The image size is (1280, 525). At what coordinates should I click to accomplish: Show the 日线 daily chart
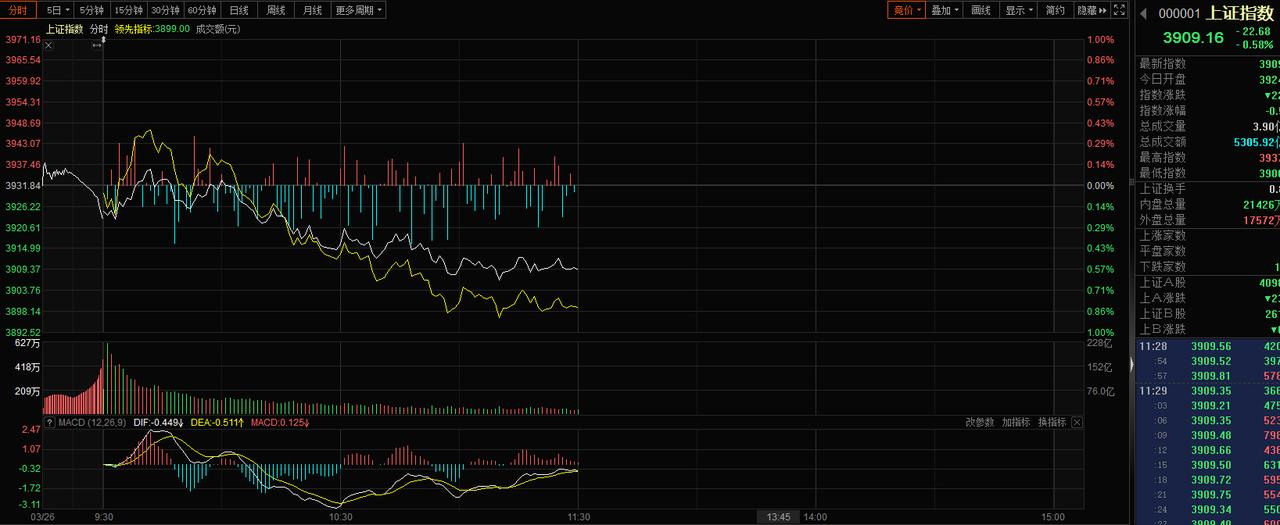239,10
